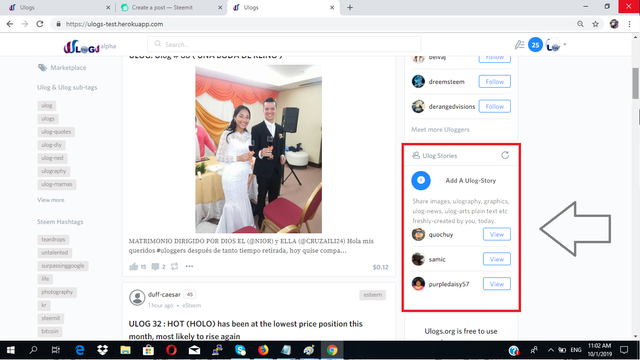Expand the user menu arrow beside avatar
Image resolution: width=640 pixels, height=360 pixels.
565,44
